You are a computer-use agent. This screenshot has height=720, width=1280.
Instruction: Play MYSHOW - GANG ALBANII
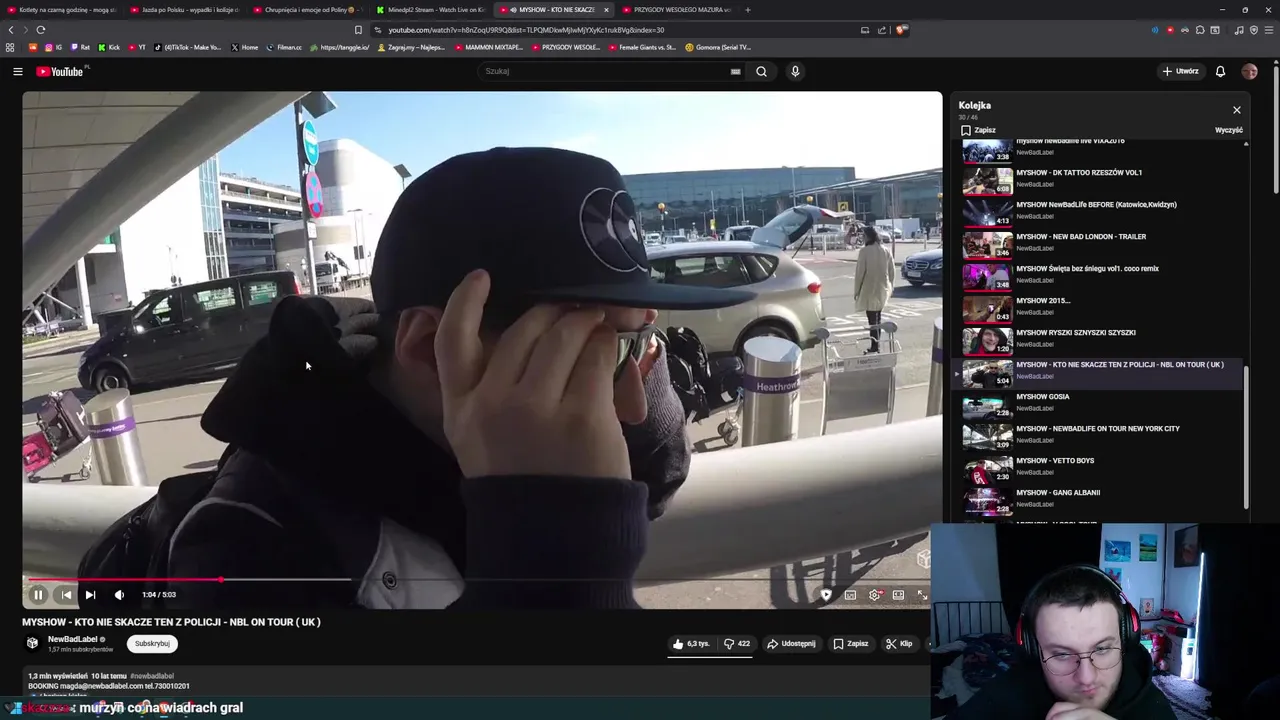click(1100, 500)
